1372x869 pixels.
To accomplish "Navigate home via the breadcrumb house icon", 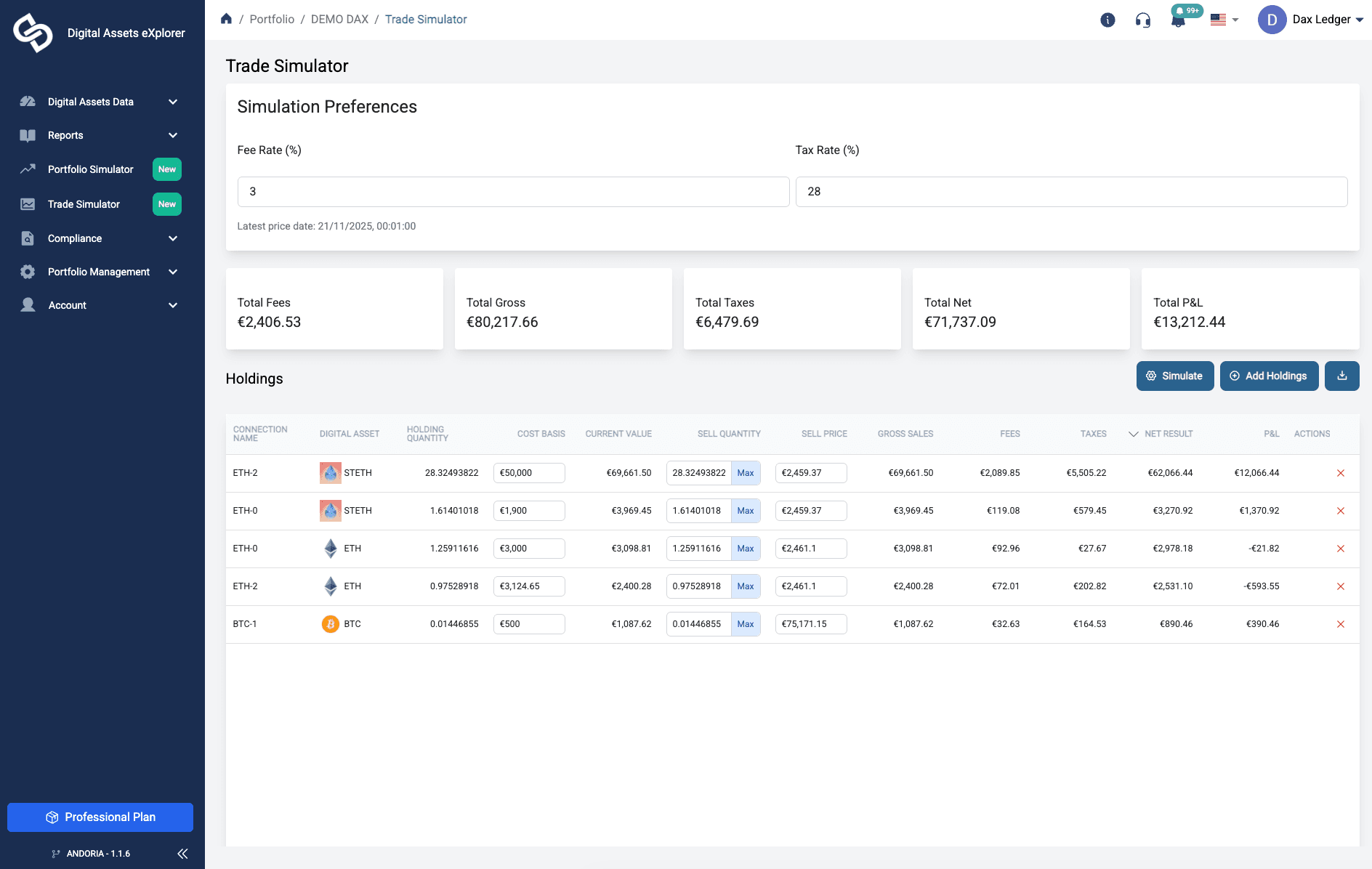I will pyautogui.click(x=226, y=18).
